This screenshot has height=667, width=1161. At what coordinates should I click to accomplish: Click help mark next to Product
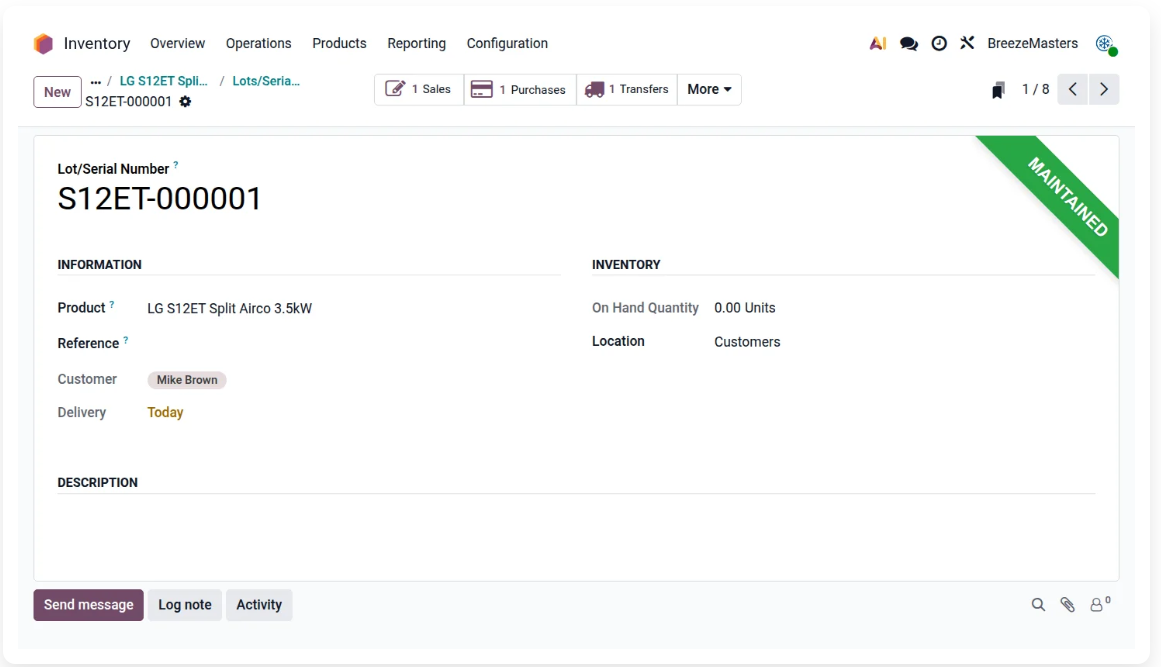112,304
